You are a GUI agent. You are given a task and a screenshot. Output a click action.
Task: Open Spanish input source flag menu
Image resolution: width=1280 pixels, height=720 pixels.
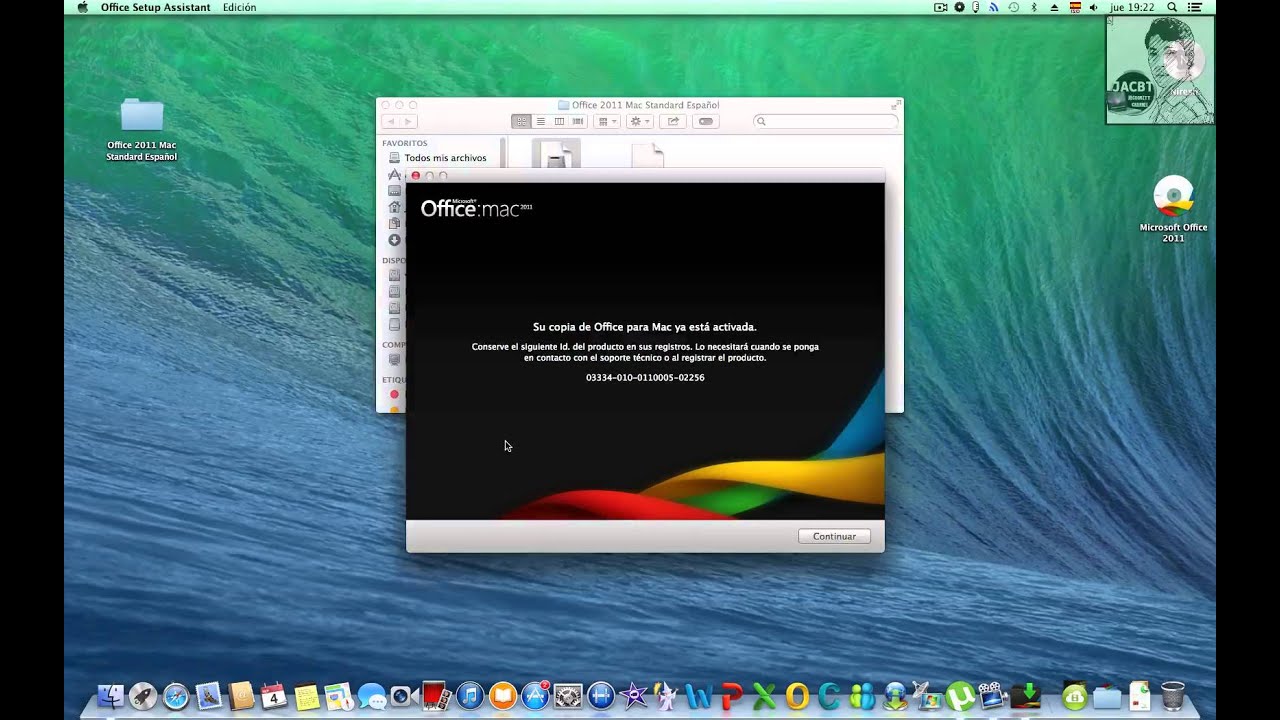click(x=1075, y=7)
